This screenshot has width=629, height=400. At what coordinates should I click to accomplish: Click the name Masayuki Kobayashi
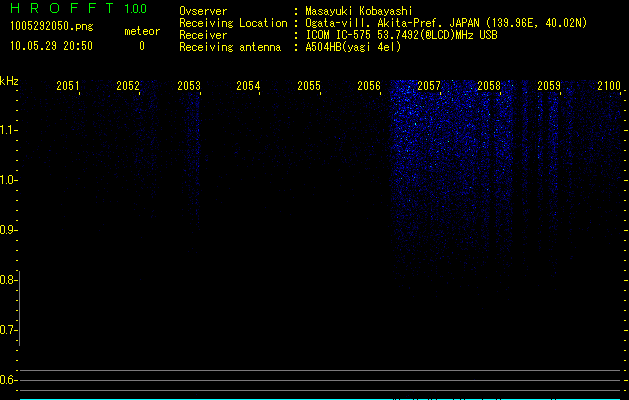tap(359, 11)
